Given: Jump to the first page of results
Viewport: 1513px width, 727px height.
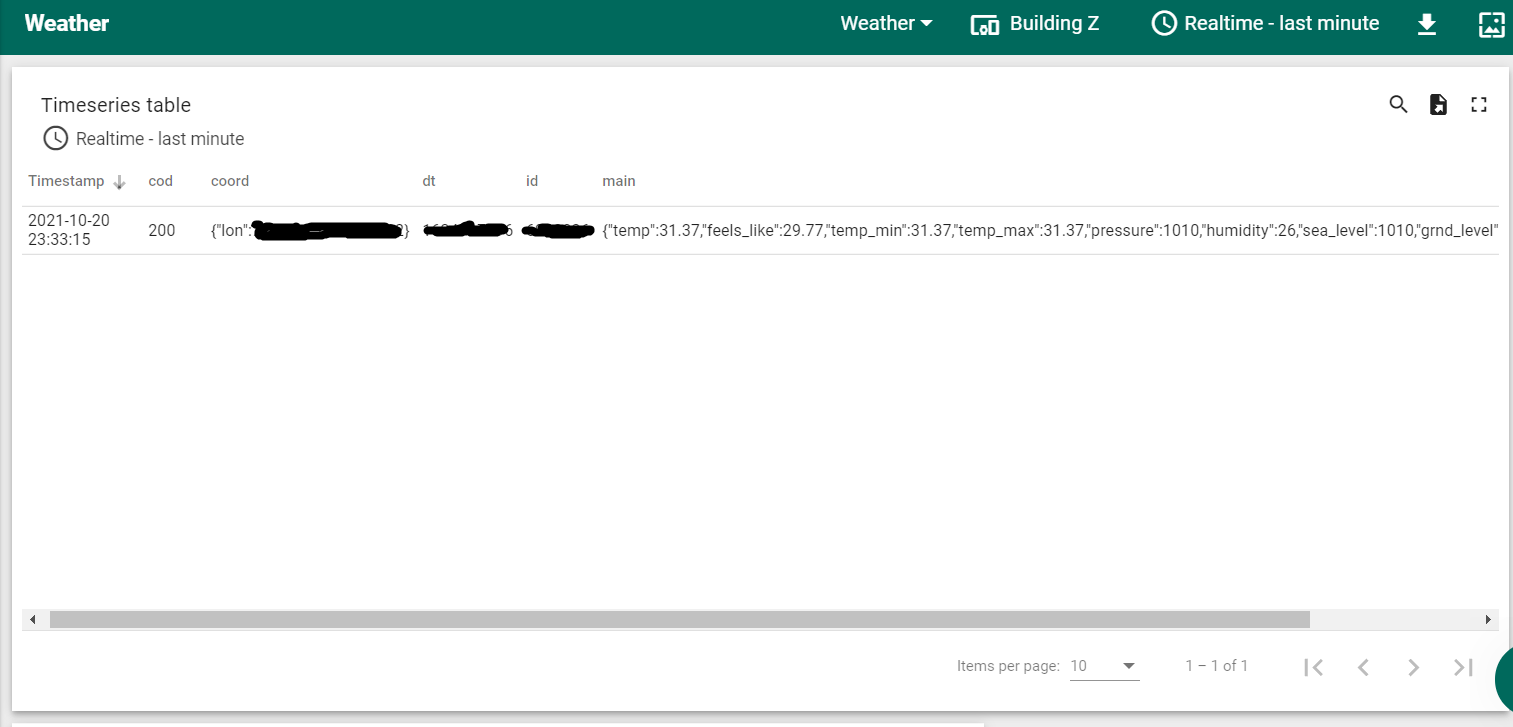Looking at the screenshot, I should [1313, 666].
